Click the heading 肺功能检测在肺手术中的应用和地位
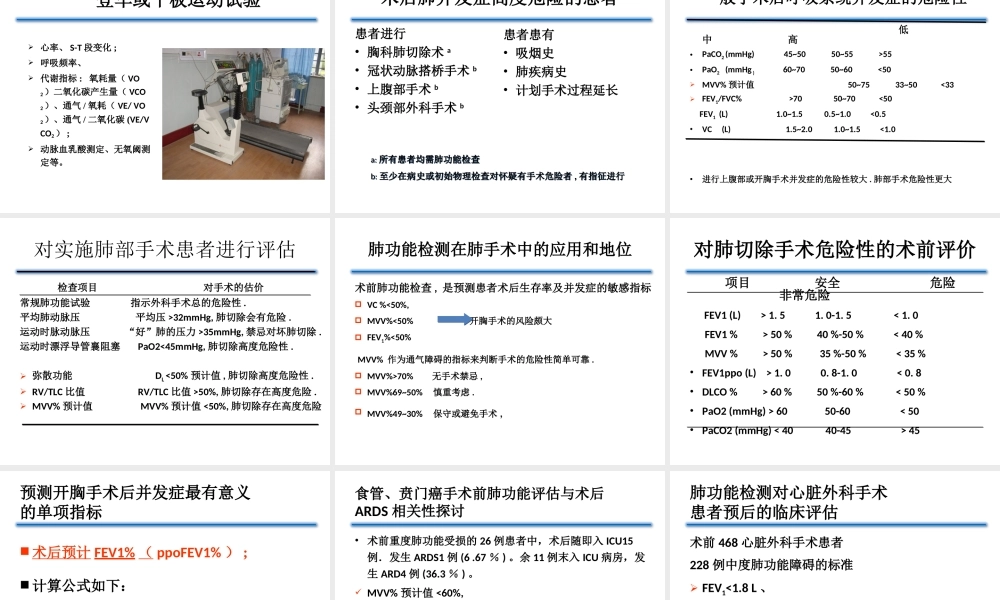The height and width of the screenshot is (600, 1000). (x=500, y=250)
